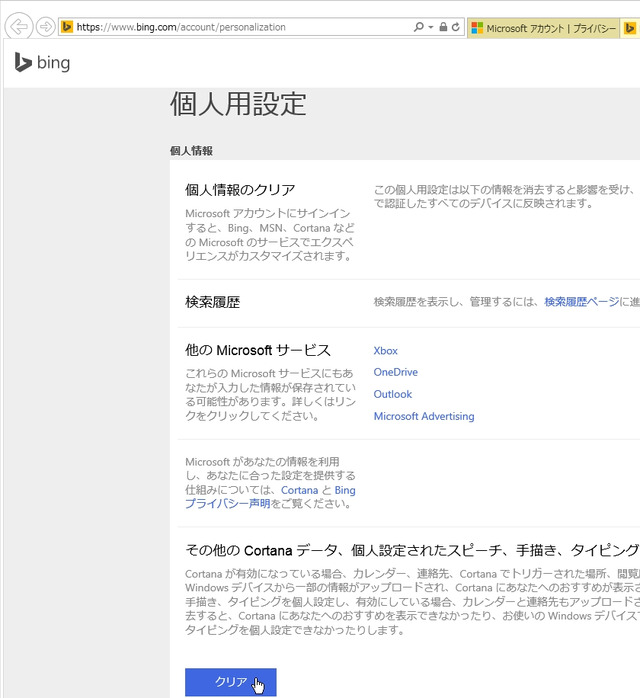Open the Cortana privacy link

300,490
